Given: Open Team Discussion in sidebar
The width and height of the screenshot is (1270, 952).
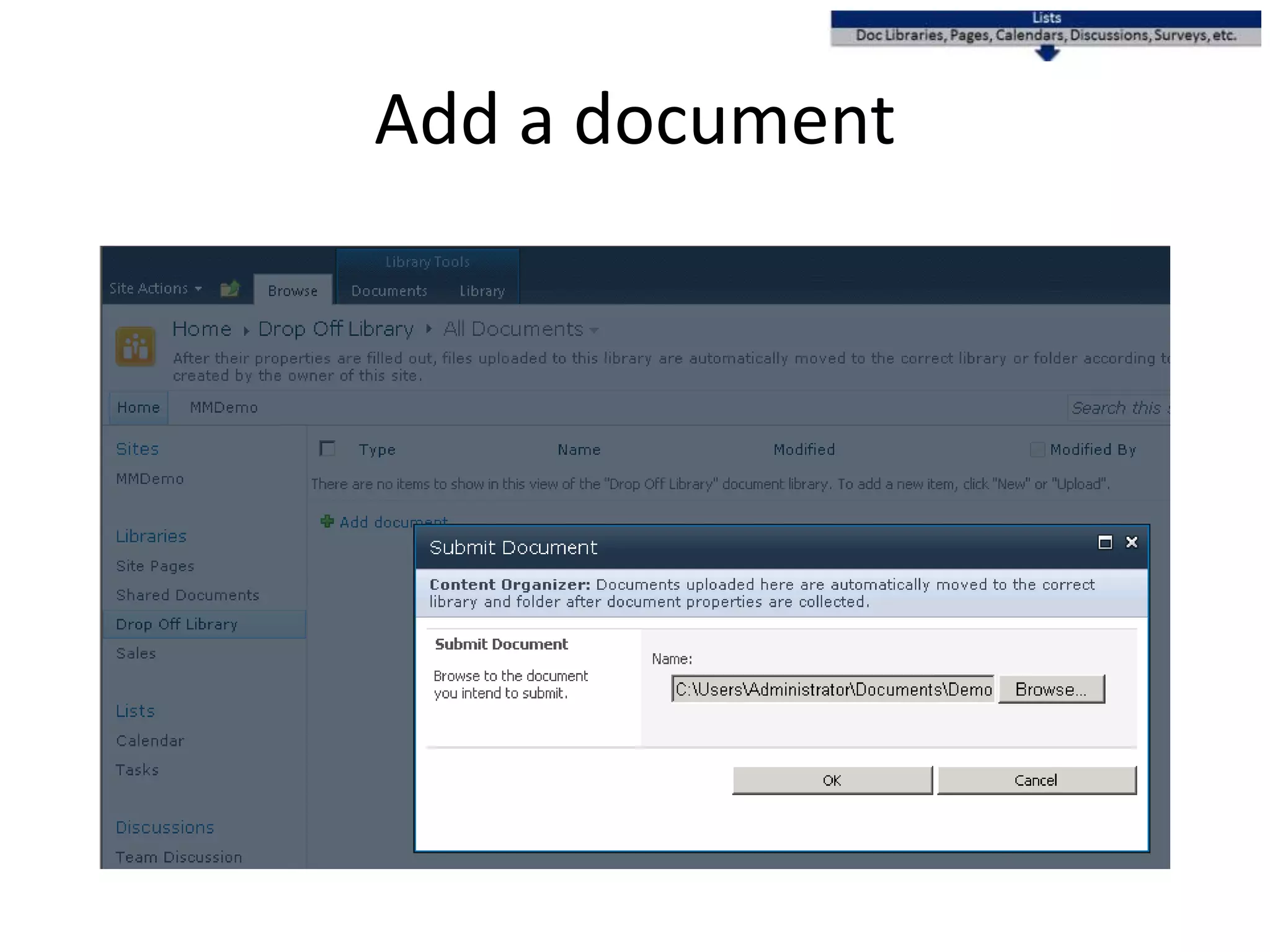Looking at the screenshot, I should point(179,857).
